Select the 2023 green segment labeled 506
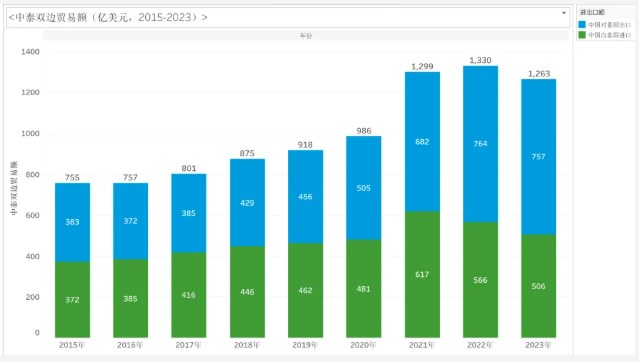 [x=538, y=286]
